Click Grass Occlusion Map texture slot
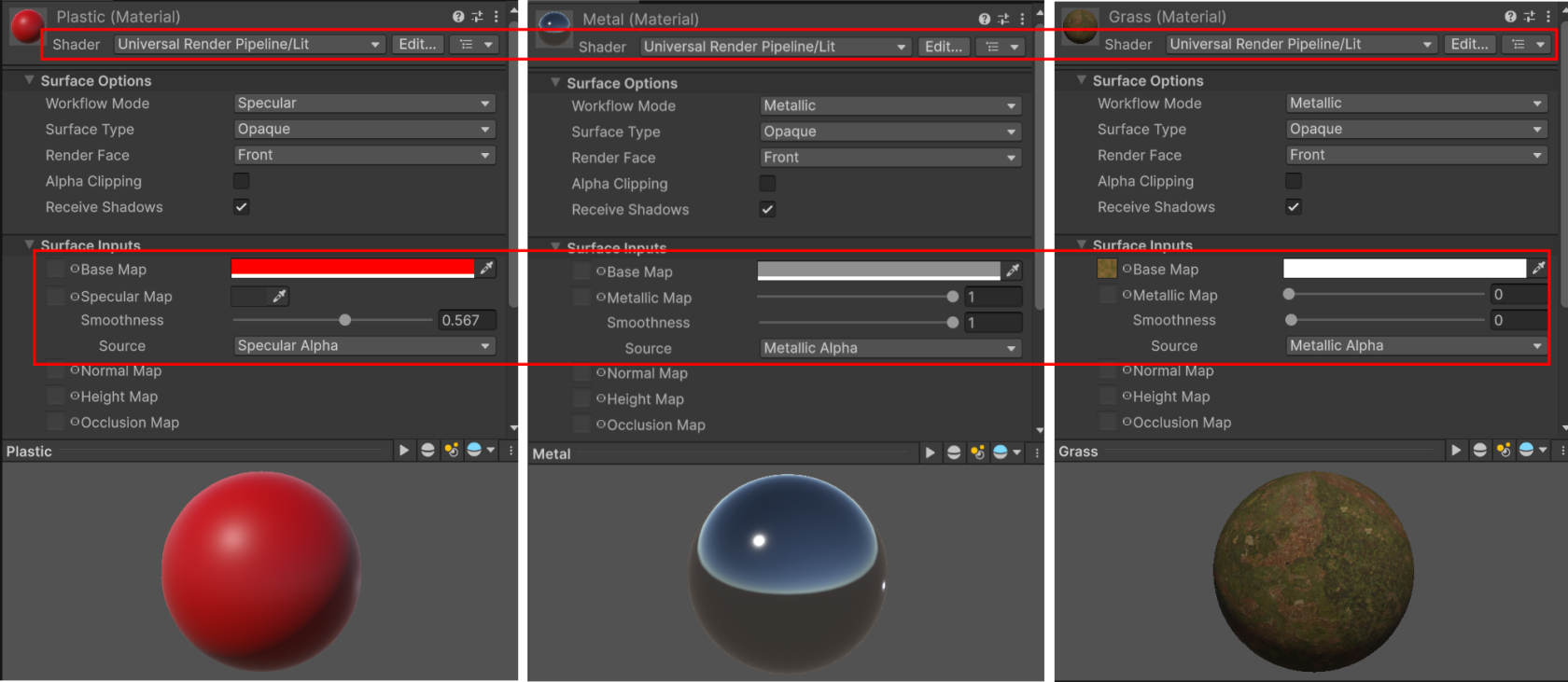The width and height of the screenshot is (1568, 682). pos(1108,423)
